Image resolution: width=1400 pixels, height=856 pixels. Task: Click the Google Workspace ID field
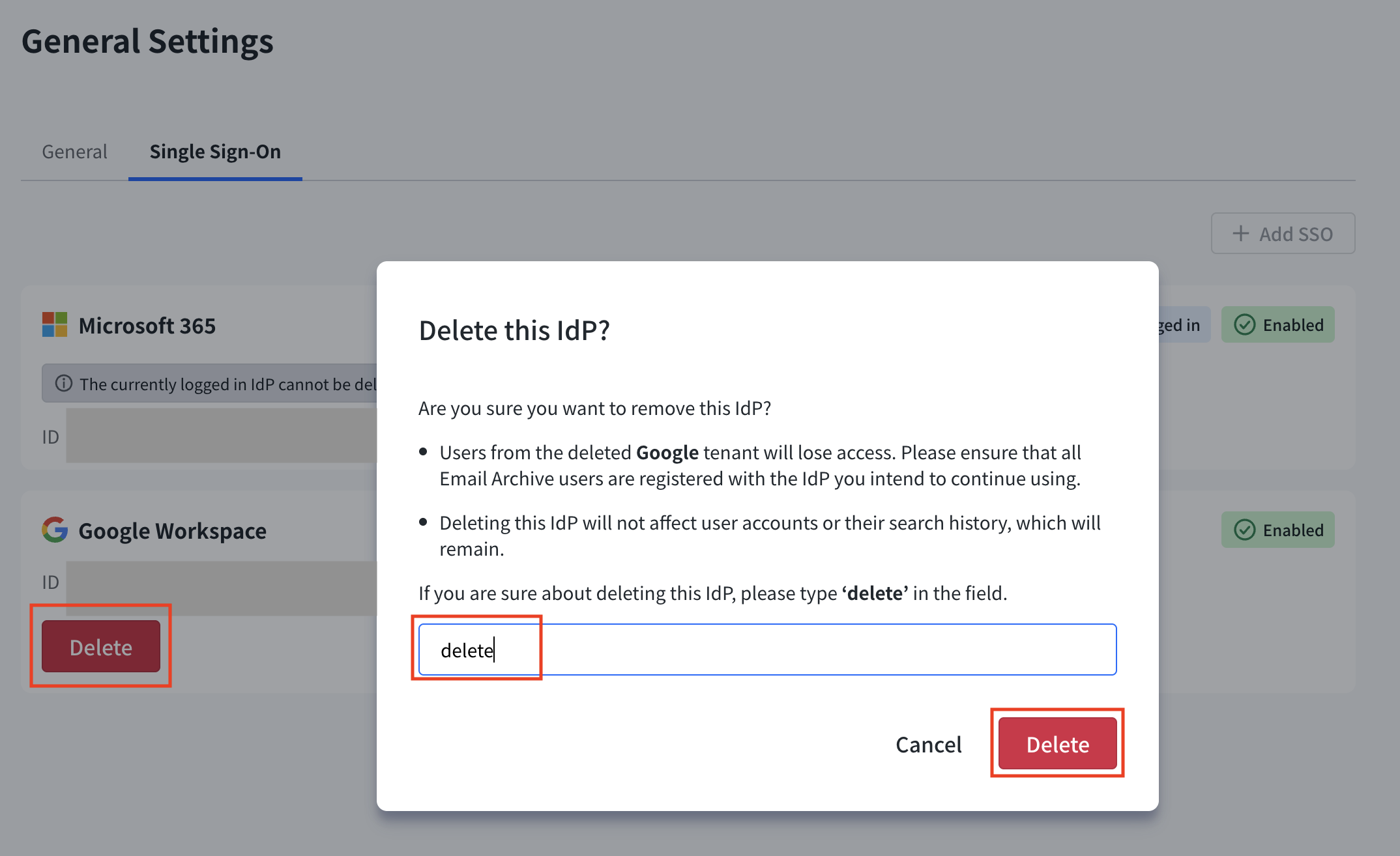pos(222,588)
